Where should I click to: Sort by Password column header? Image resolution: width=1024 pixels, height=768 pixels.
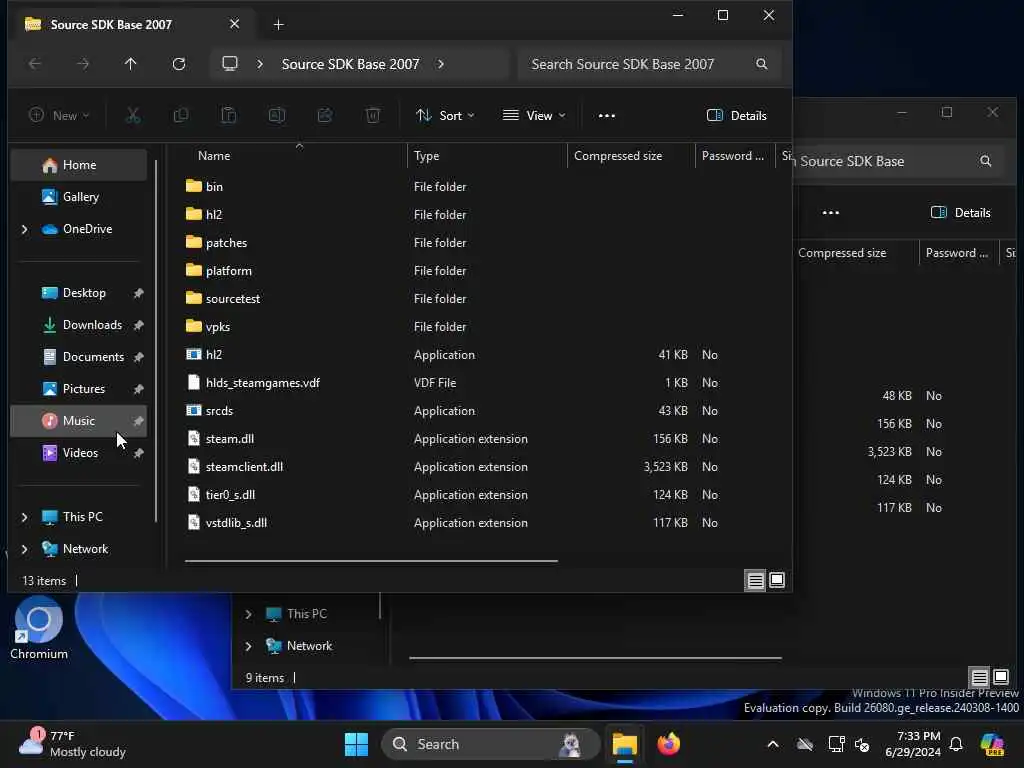[733, 156]
